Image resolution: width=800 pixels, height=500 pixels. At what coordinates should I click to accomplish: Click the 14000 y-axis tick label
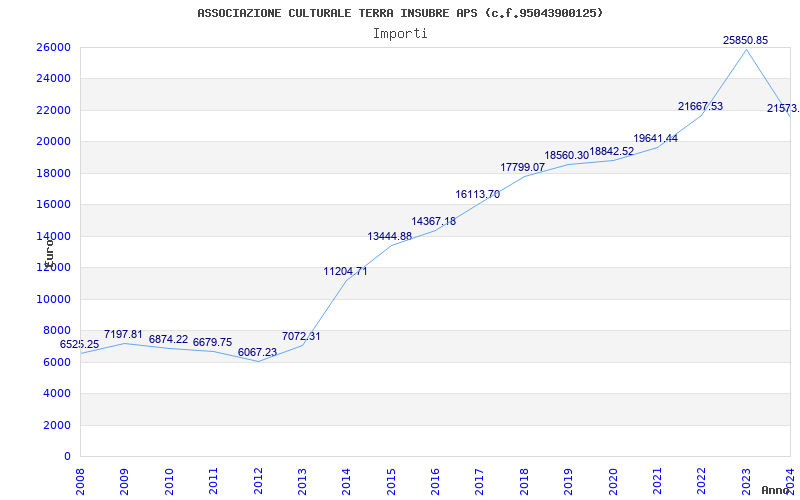pos(53,236)
